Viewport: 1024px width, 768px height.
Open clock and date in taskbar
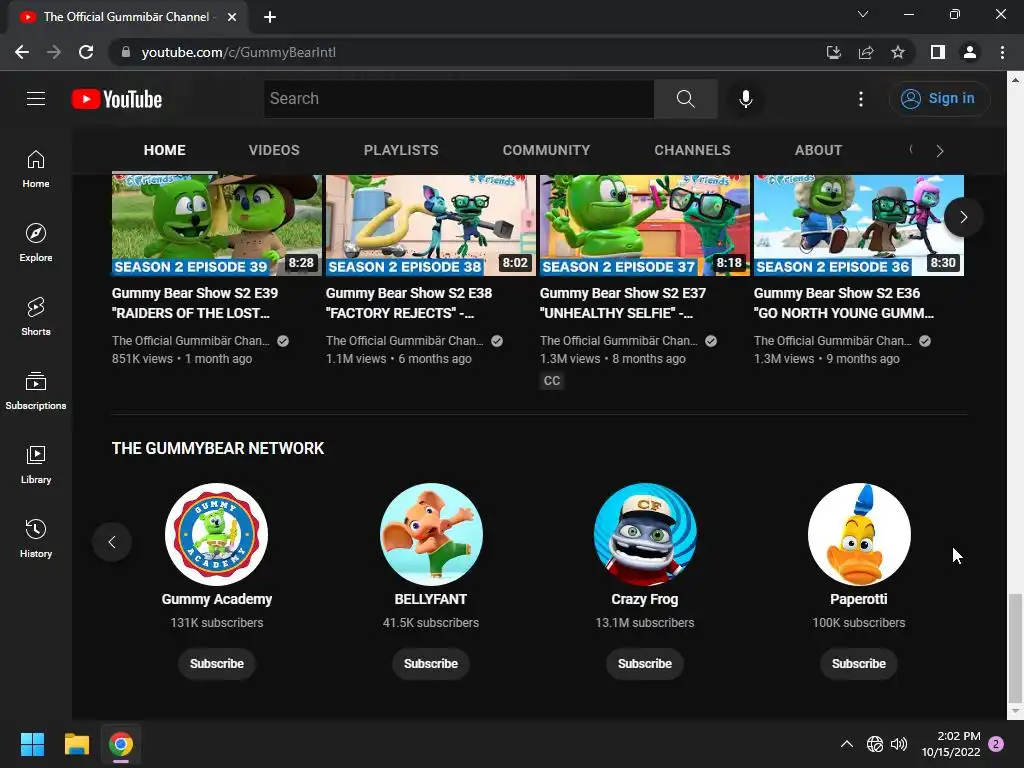click(x=951, y=744)
